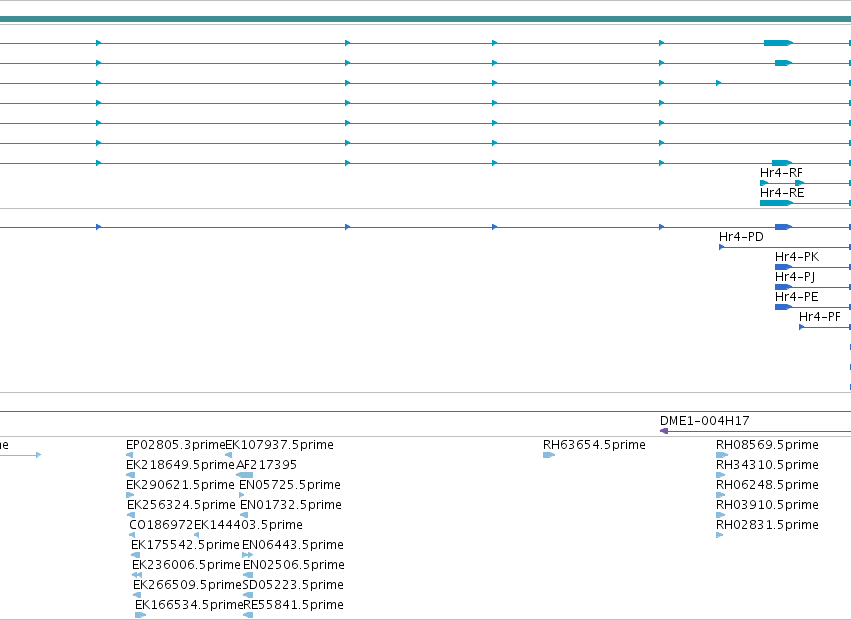Image resolution: width=851 pixels, height=620 pixels.
Task: Click EST label EN01732.5prime
Action: coord(291,505)
